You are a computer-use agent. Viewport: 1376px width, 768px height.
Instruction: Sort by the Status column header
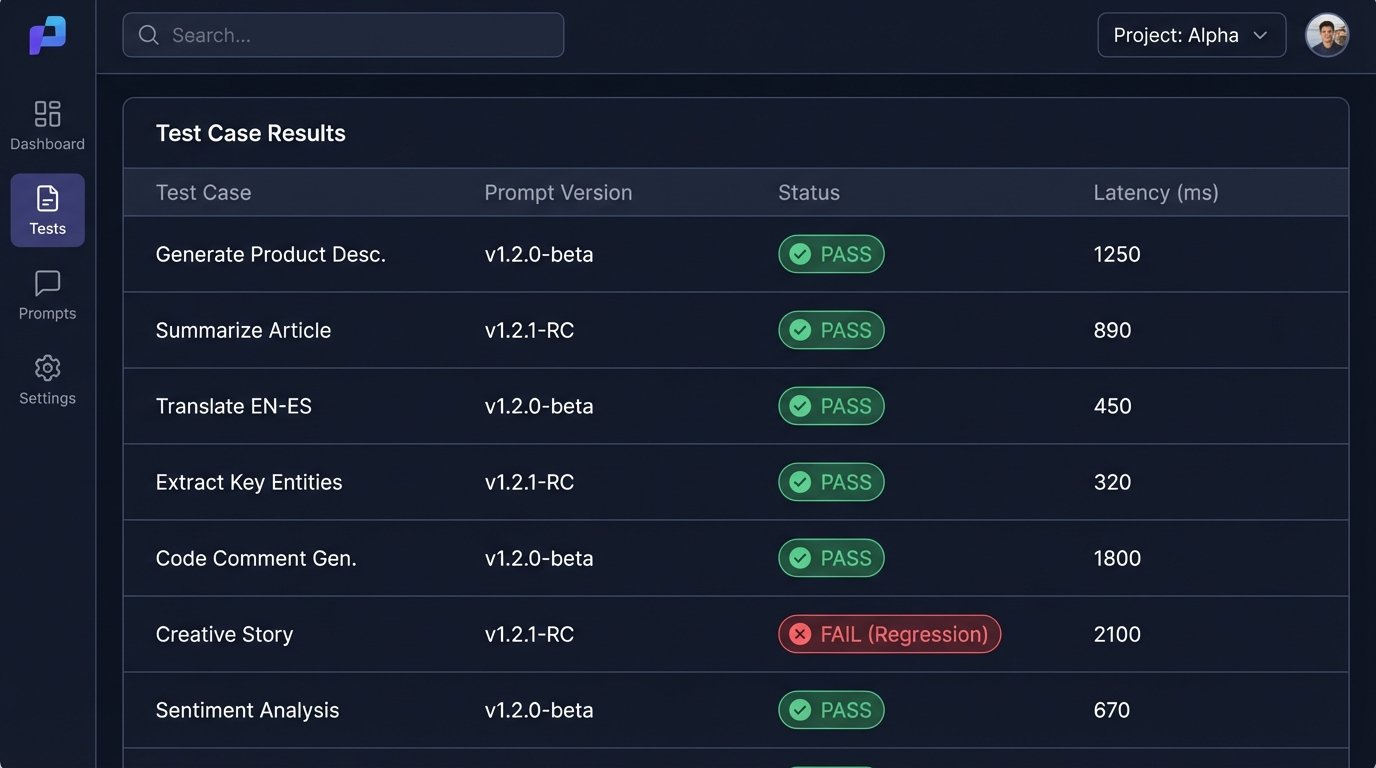coord(808,193)
